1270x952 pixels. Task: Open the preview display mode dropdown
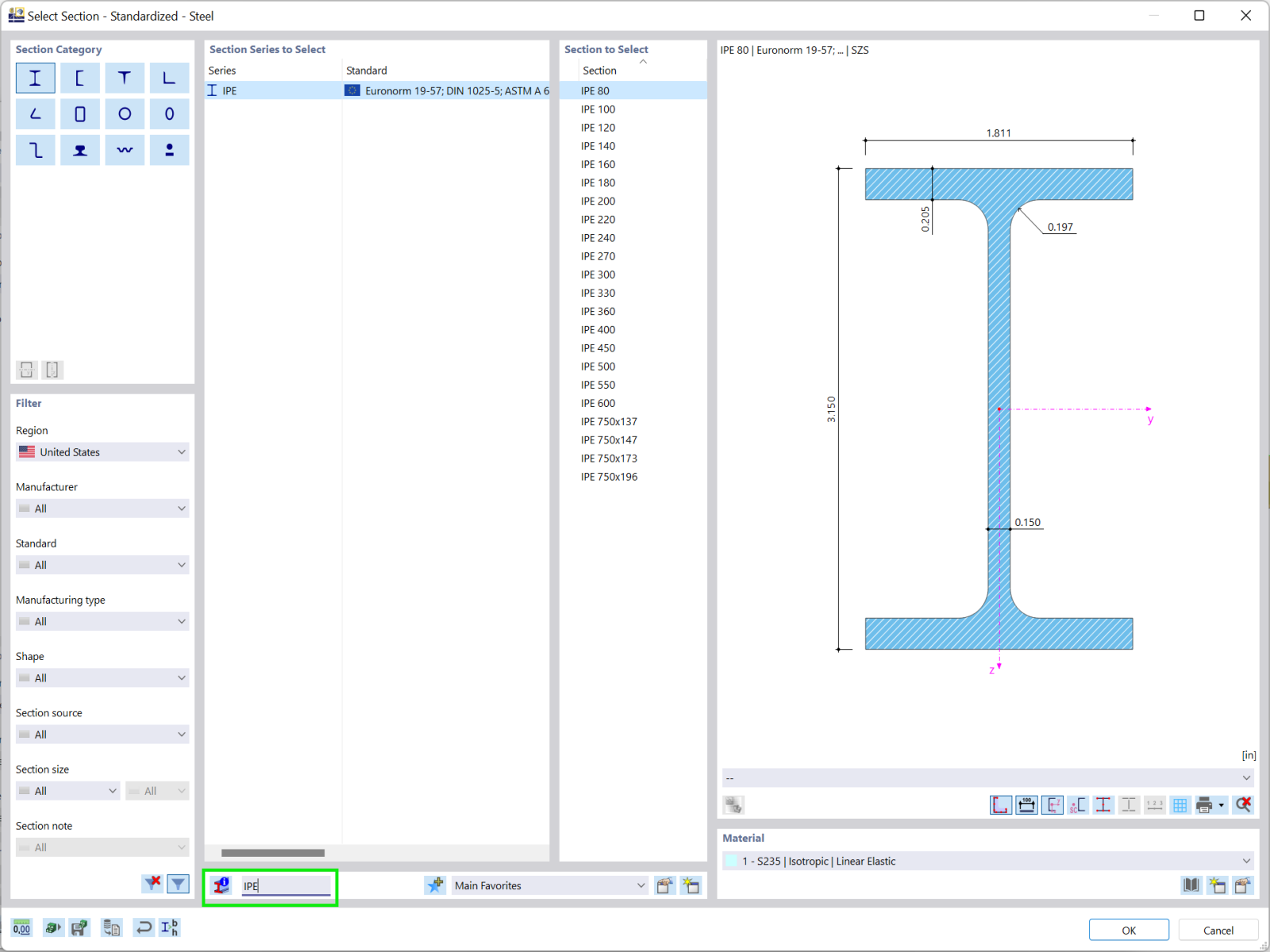click(x=988, y=777)
